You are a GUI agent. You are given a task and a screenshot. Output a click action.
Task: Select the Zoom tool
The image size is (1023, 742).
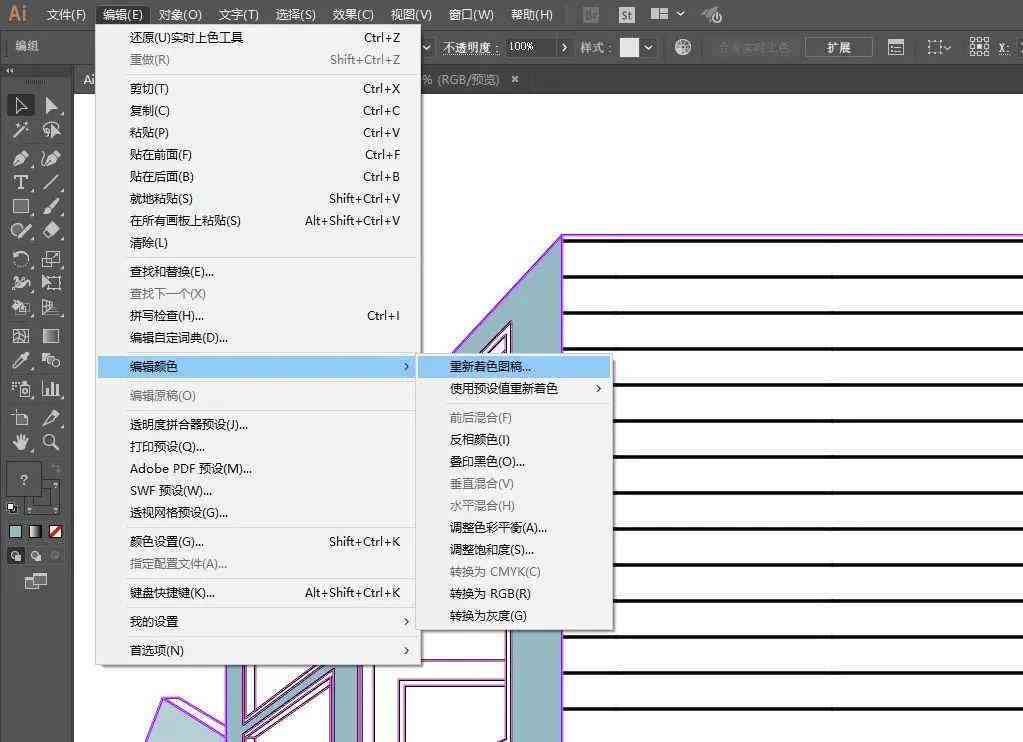(x=51, y=442)
